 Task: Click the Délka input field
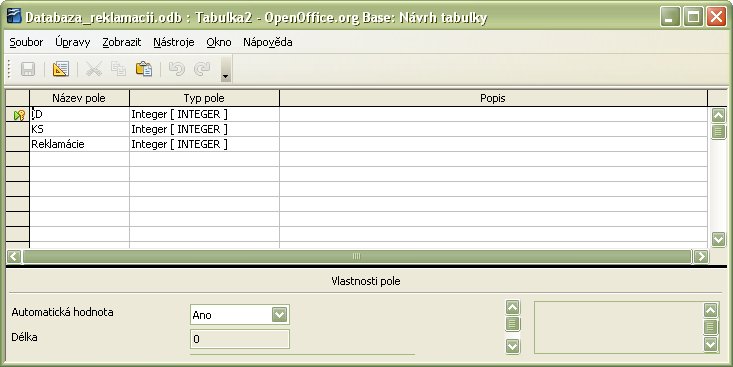240,339
